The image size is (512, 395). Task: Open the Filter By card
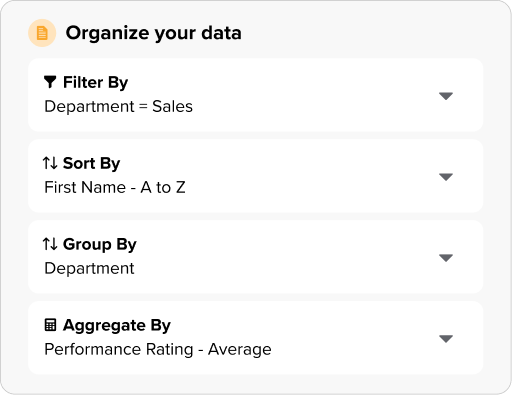256,95
